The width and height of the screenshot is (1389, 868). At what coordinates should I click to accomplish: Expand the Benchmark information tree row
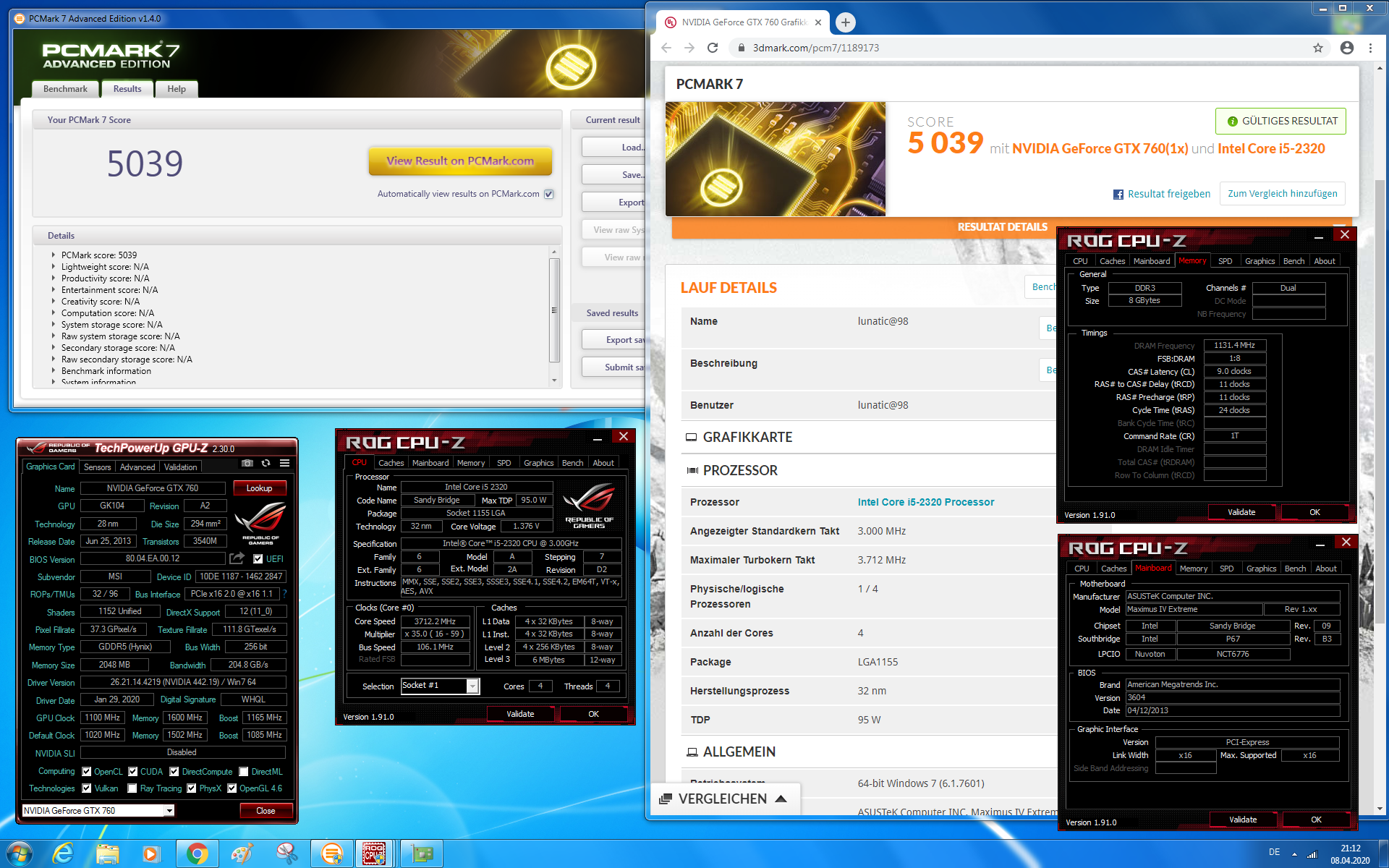point(53,370)
